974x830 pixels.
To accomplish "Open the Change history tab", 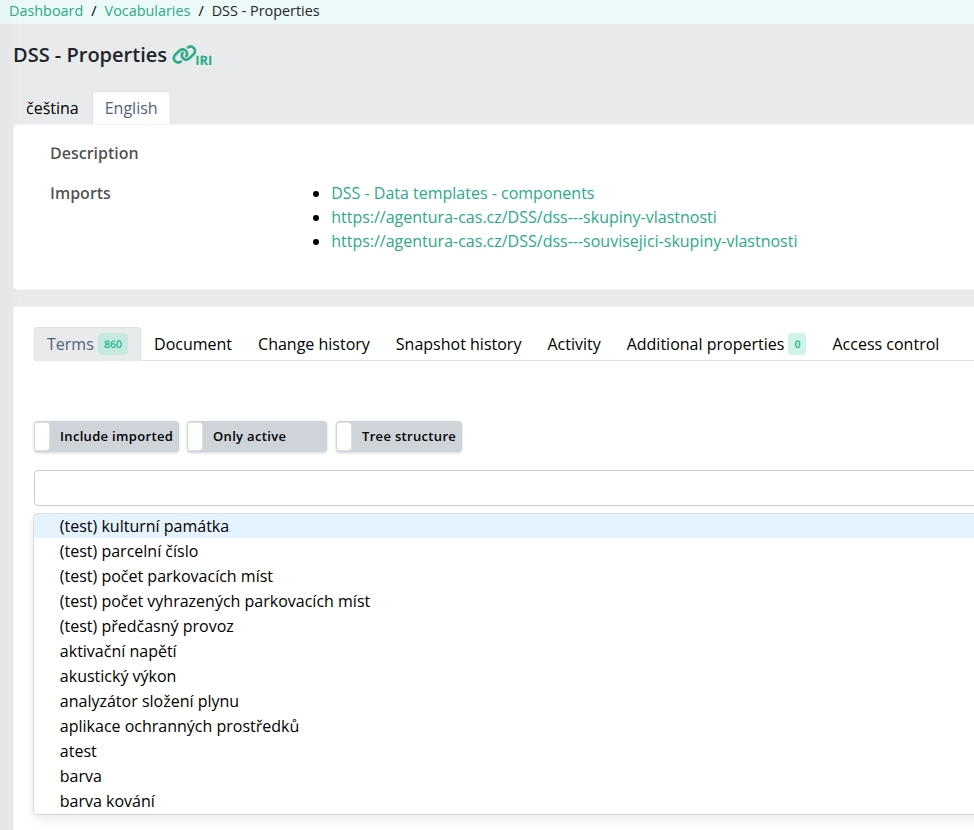I will [x=313, y=344].
